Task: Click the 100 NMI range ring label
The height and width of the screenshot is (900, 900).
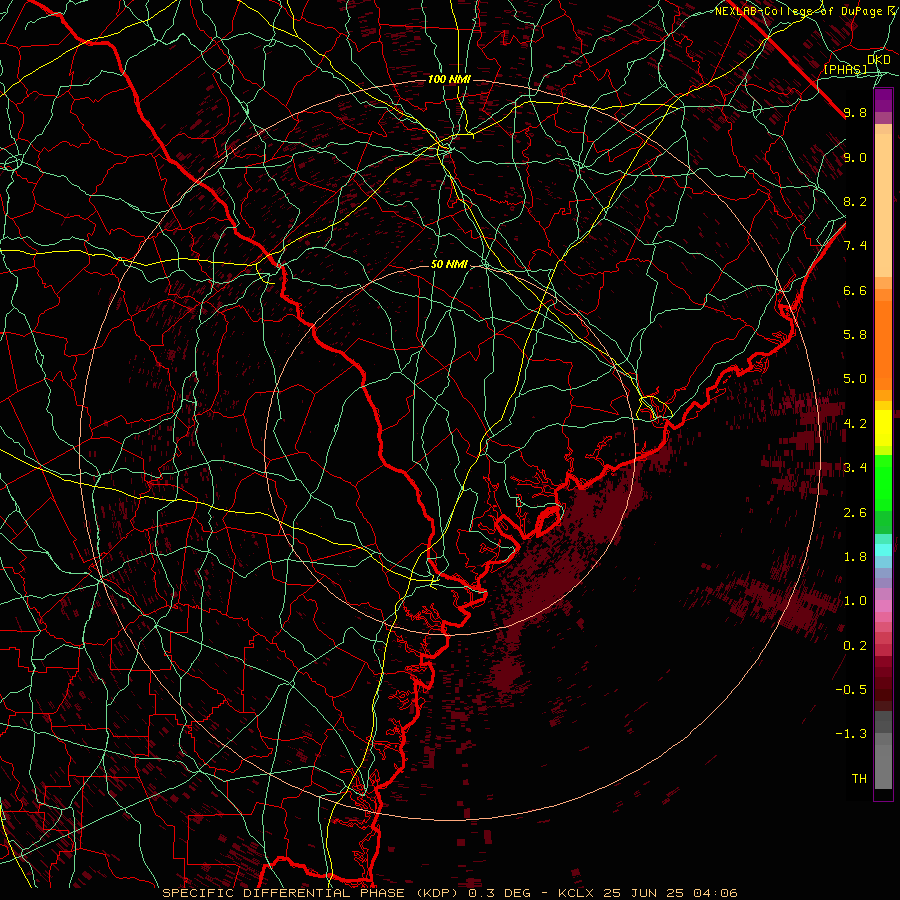Action: [449, 79]
